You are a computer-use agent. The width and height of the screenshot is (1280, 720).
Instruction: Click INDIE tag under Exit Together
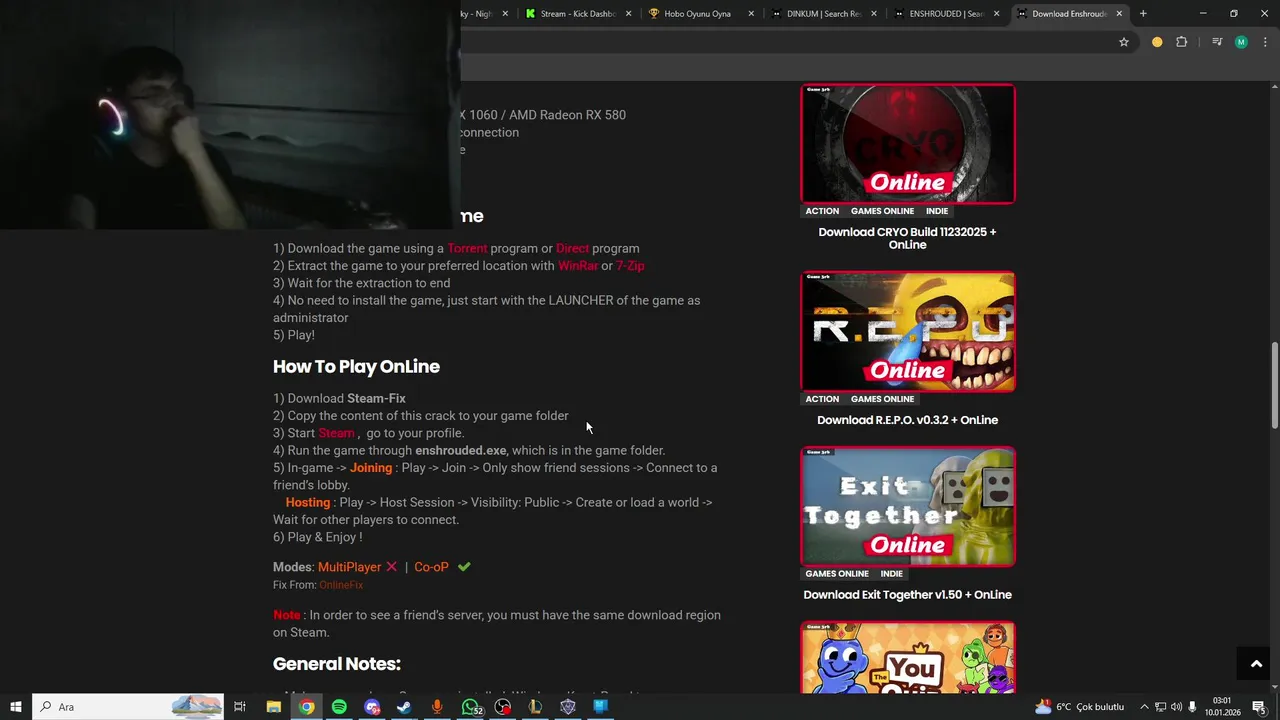pos(892,574)
